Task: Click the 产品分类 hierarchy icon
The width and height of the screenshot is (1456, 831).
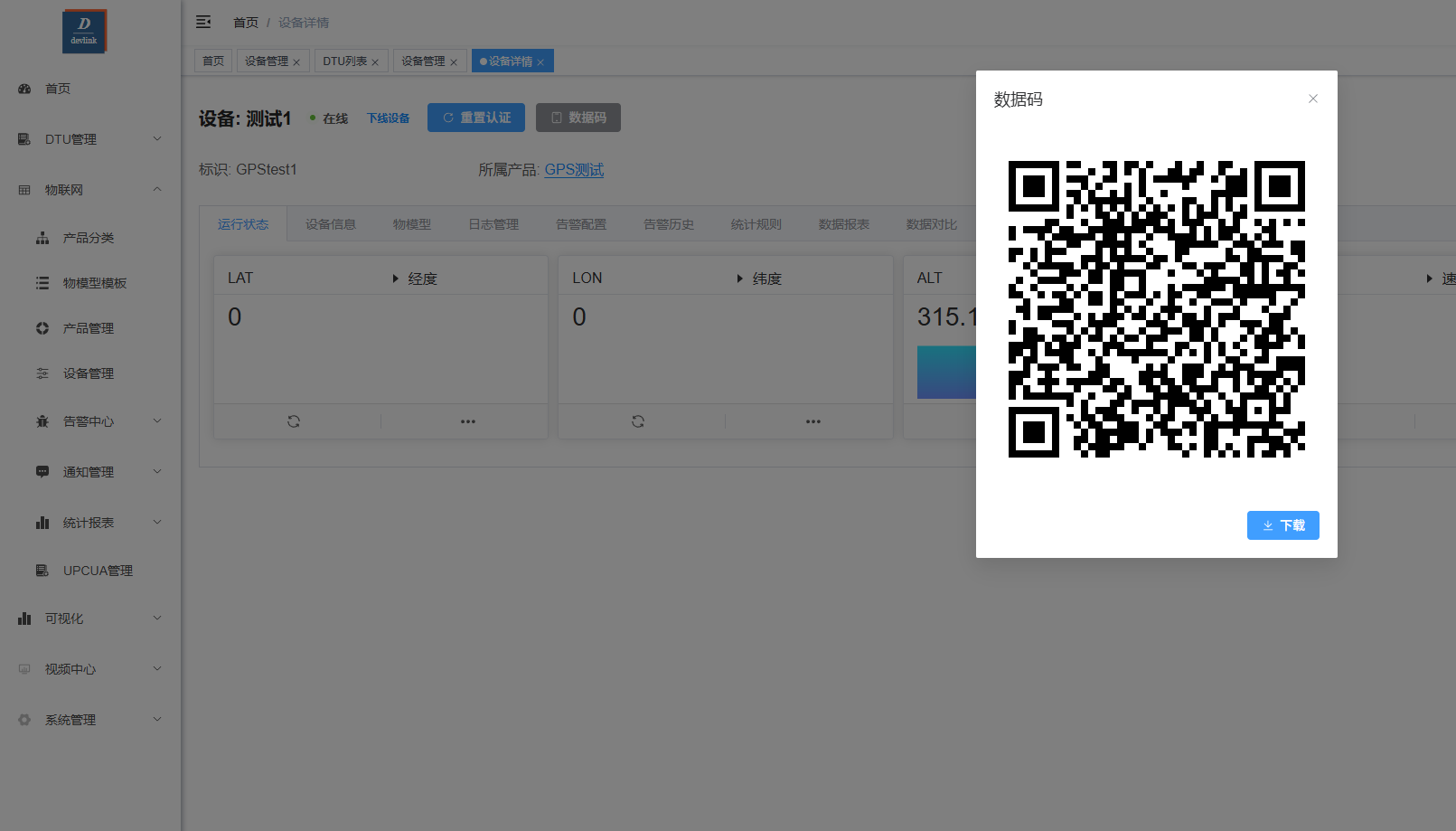Action: [x=42, y=238]
